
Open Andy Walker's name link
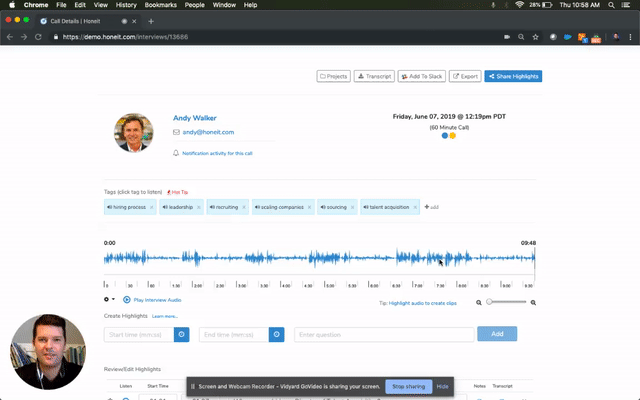pyautogui.click(x=195, y=118)
